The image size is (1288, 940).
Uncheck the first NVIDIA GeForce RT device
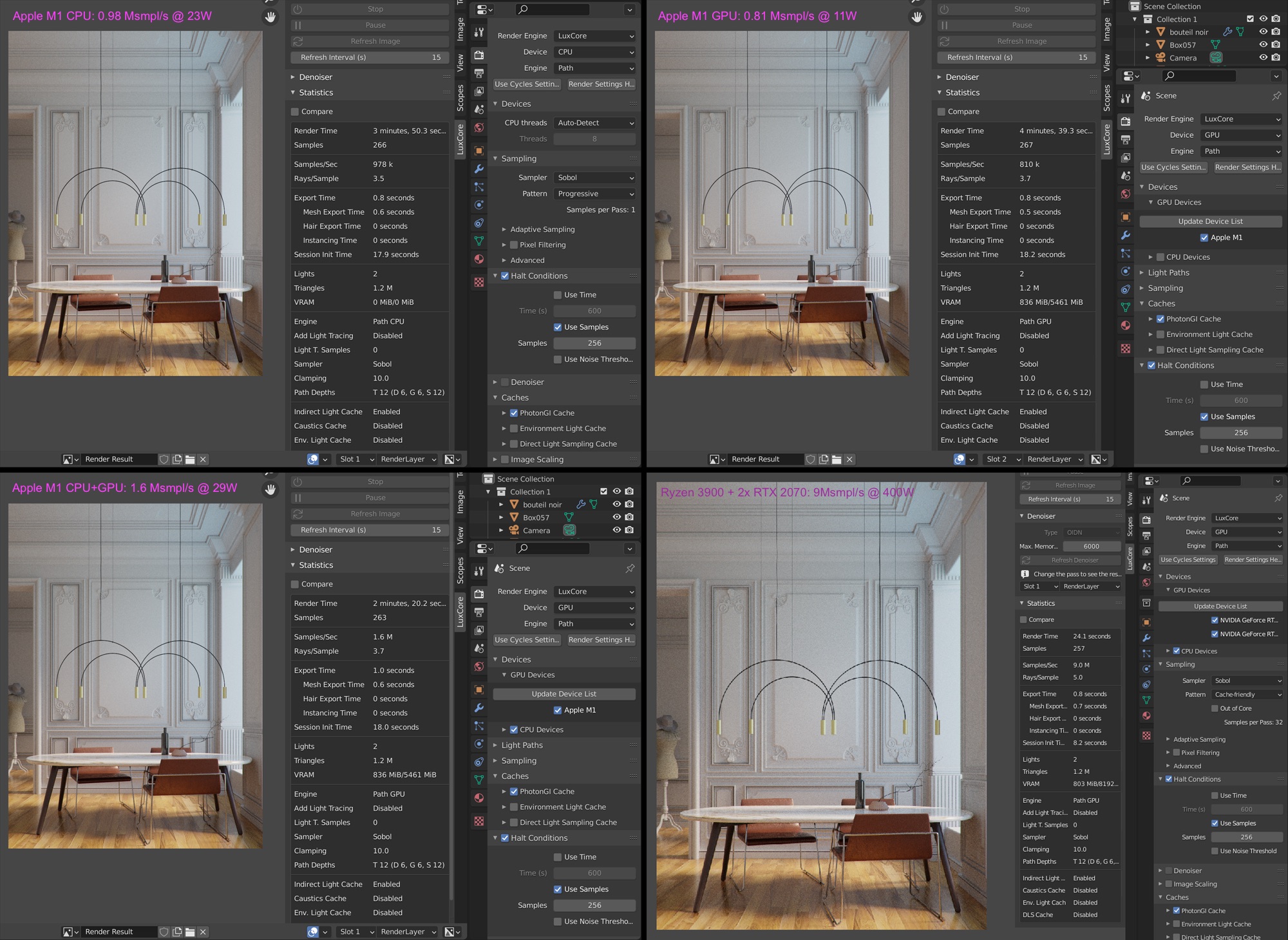tap(1215, 620)
